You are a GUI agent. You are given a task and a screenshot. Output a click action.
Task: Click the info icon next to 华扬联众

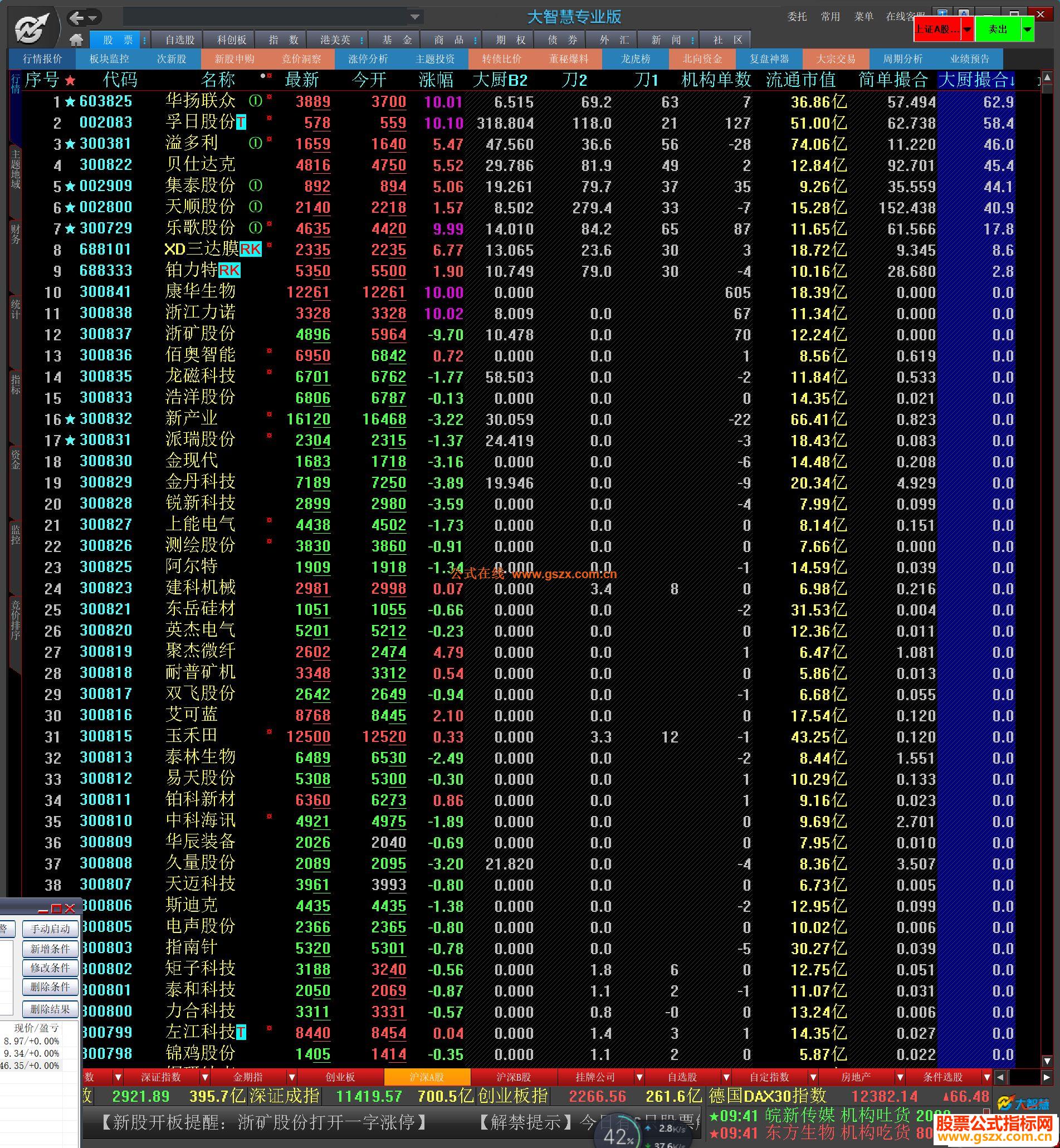(255, 101)
